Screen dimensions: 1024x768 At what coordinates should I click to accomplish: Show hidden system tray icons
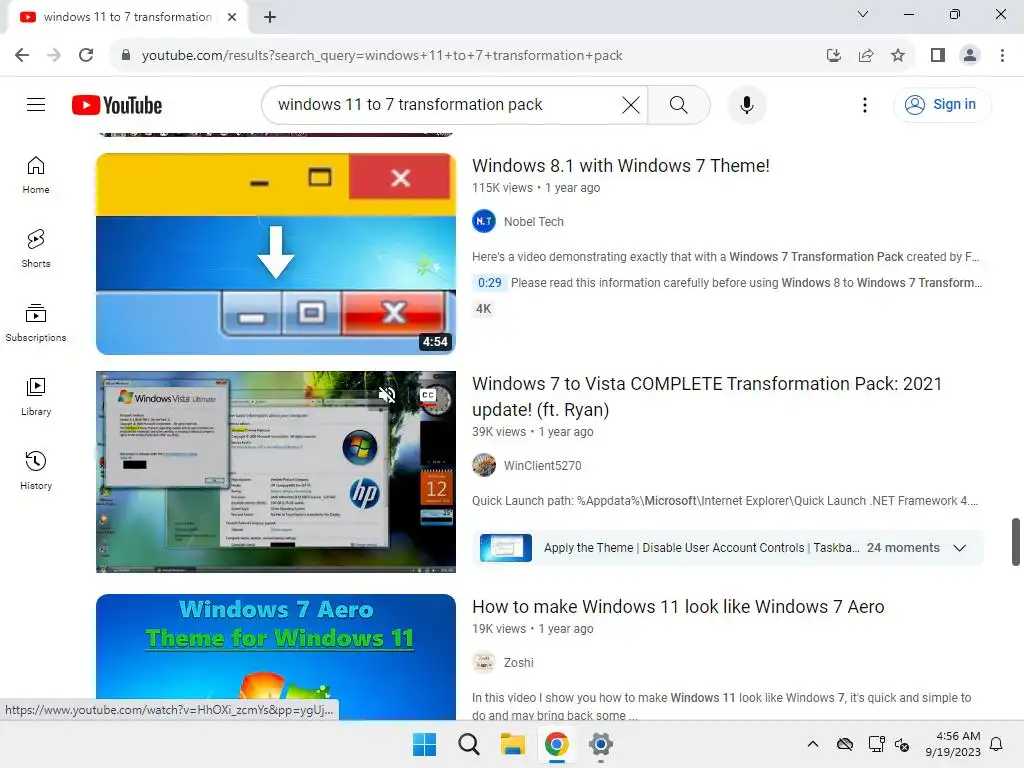[x=813, y=744]
